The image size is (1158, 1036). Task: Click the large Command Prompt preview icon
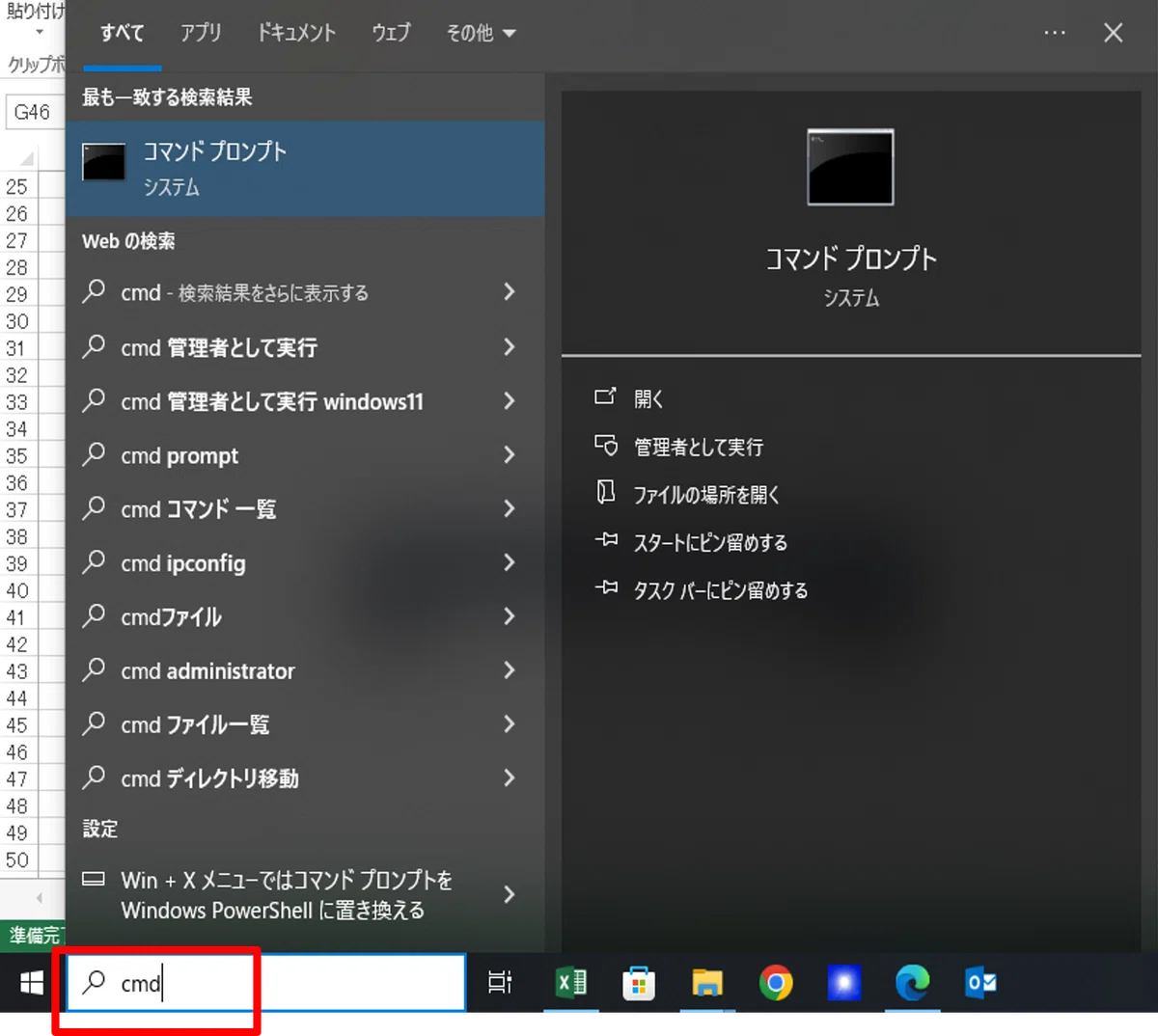coord(850,167)
